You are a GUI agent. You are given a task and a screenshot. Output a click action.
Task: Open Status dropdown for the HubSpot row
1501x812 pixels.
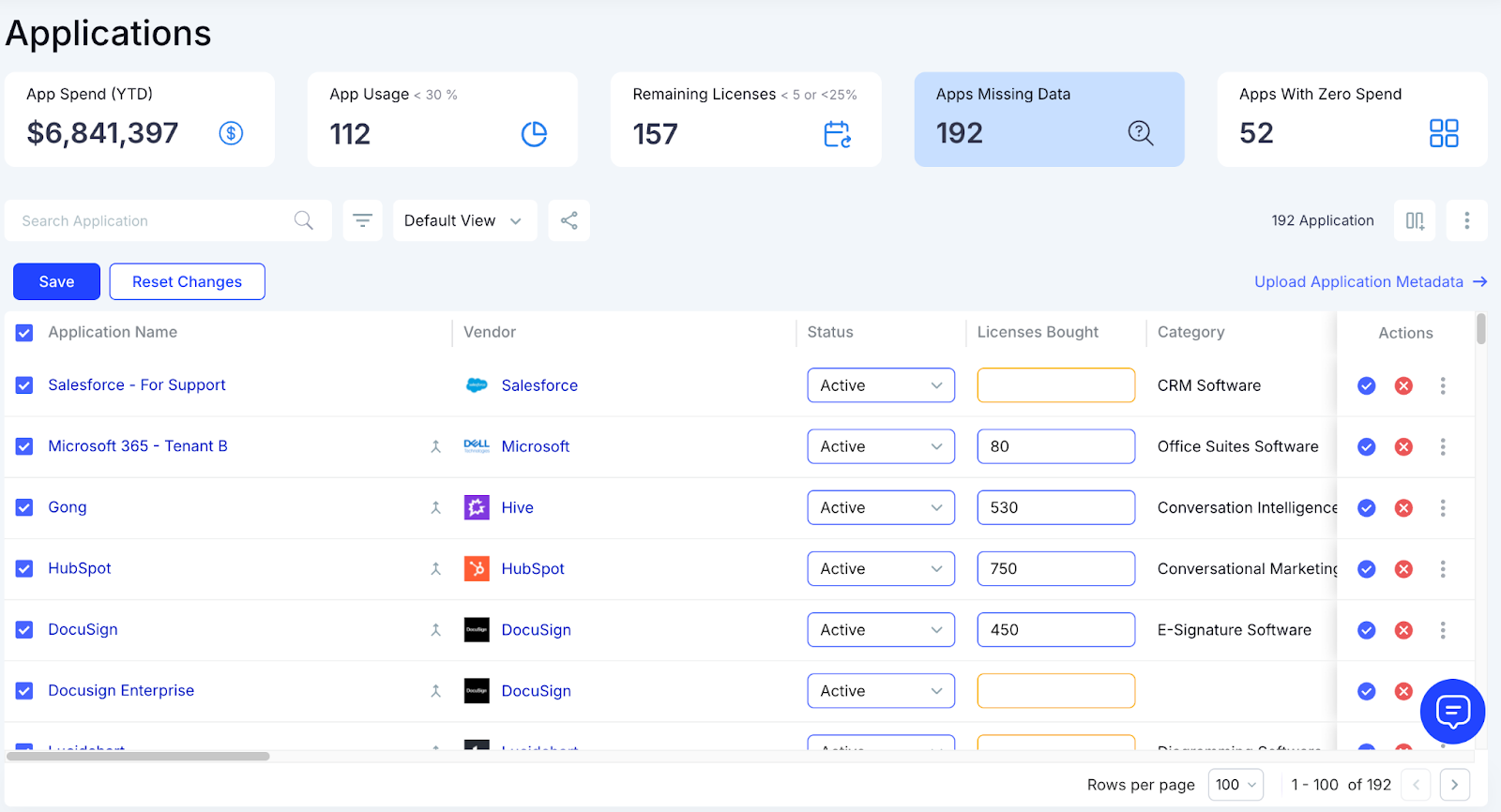881,568
